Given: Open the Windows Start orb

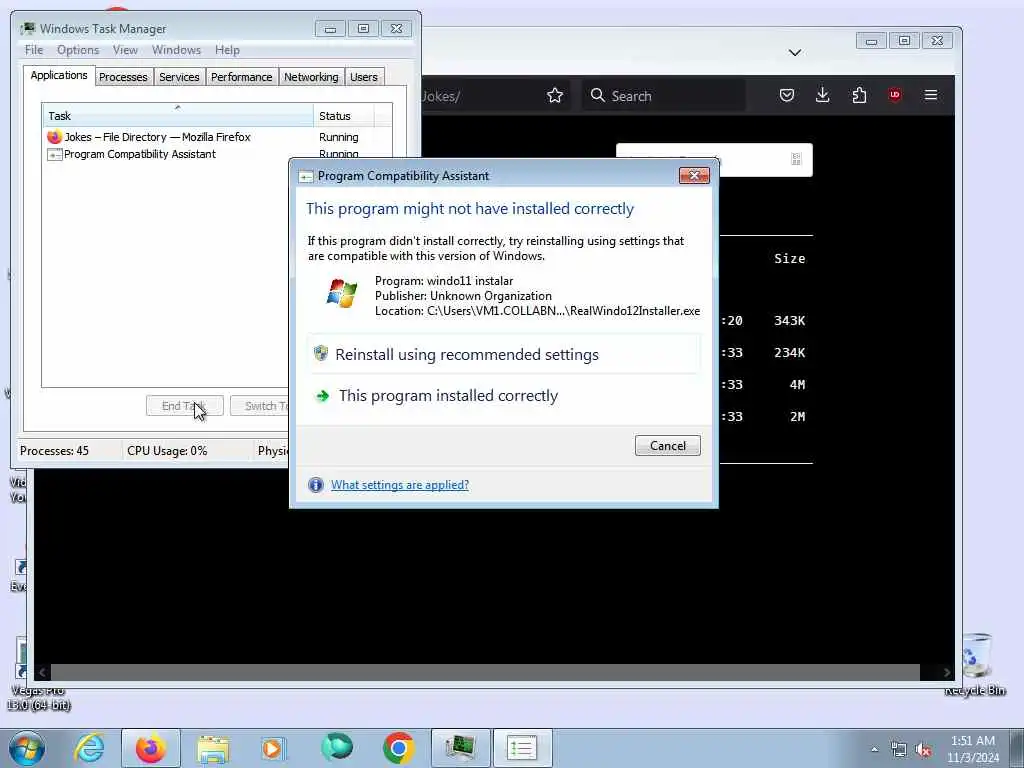Looking at the screenshot, I should [x=27, y=748].
